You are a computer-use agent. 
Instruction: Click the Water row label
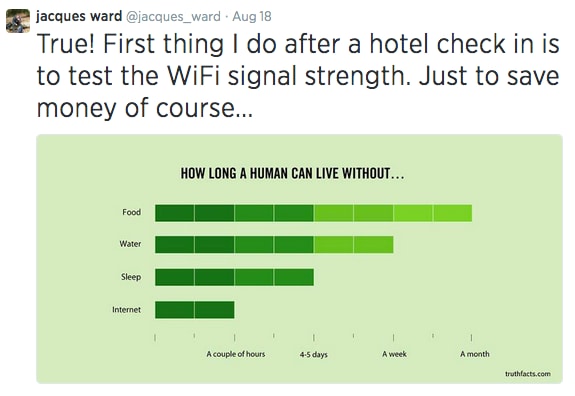click(x=130, y=244)
